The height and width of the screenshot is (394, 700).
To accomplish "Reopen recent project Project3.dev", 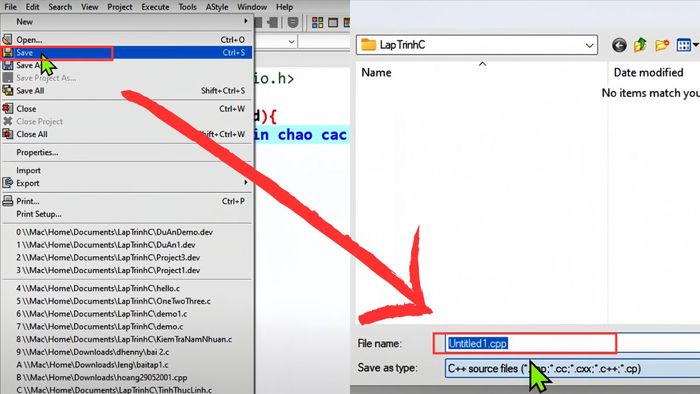I will 126,257.
